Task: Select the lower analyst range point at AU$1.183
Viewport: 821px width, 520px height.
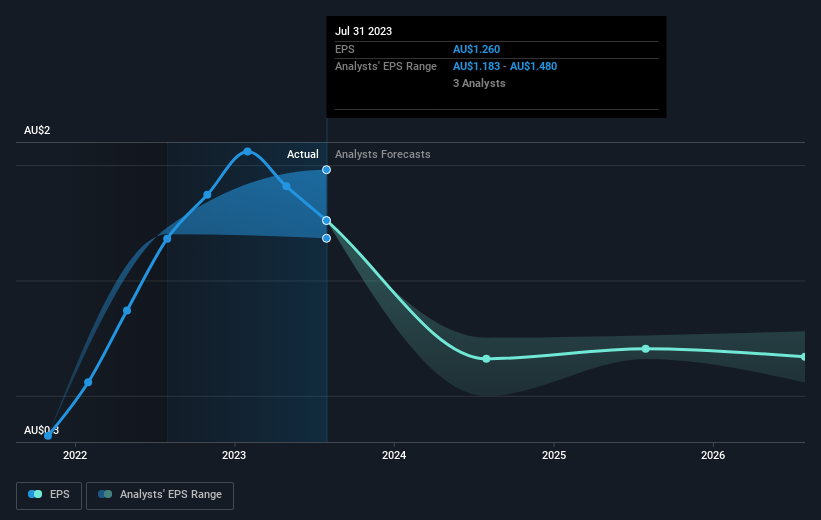Action: tap(326, 238)
